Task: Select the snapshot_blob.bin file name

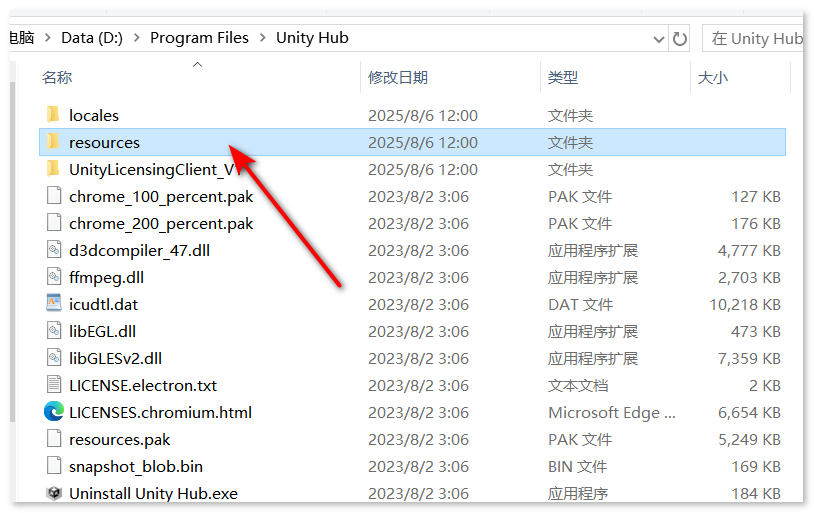Action: click(x=136, y=467)
